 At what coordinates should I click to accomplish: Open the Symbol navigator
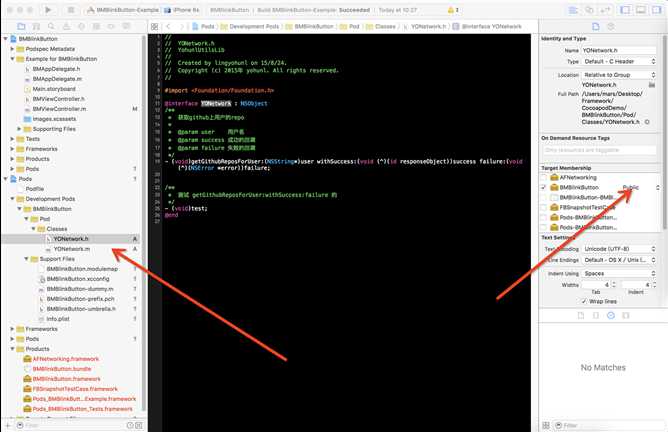pos(36,26)
